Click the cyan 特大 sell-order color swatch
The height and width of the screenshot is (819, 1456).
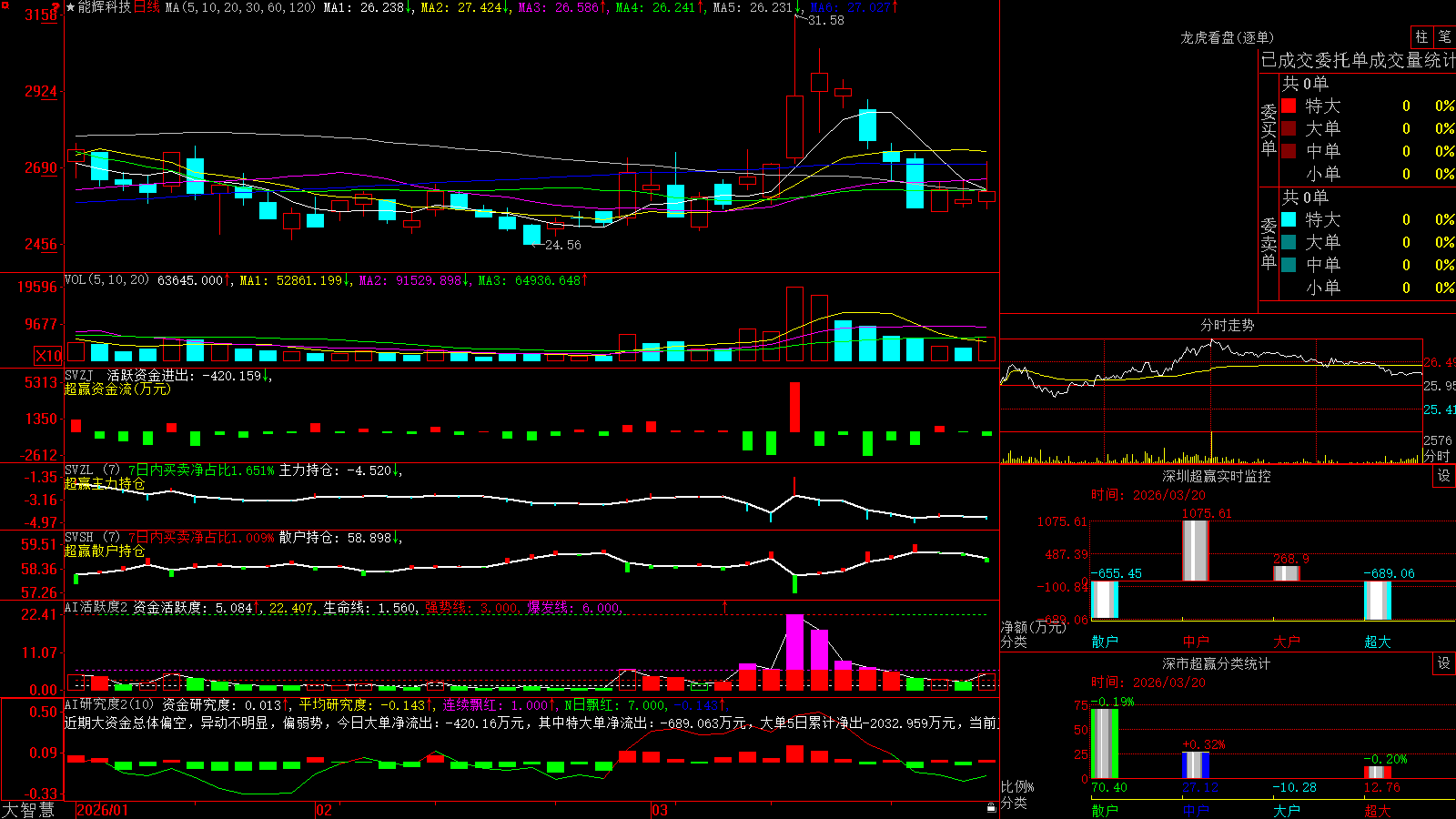[1289, 219]
